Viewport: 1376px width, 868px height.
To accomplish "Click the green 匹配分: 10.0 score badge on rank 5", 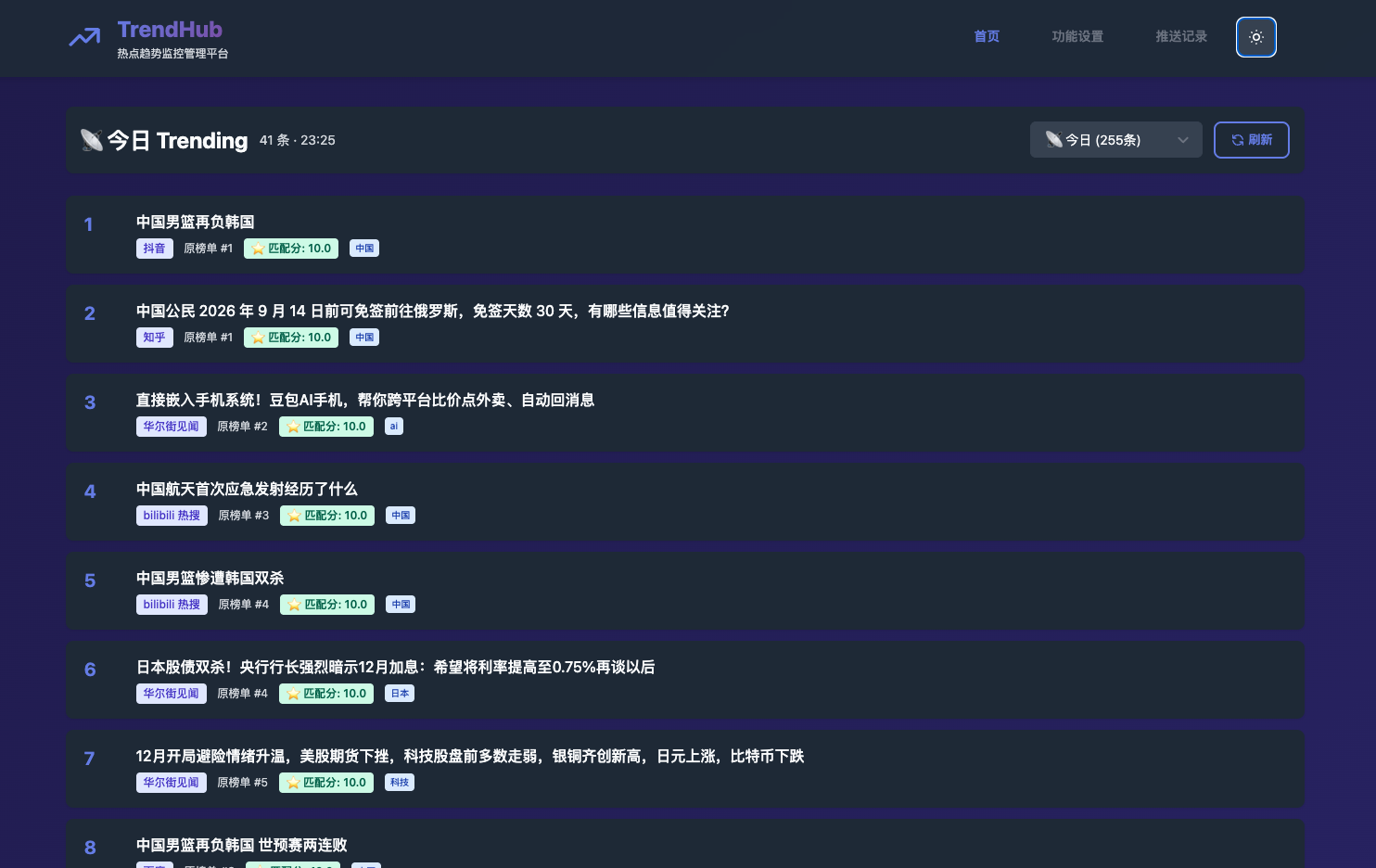I will click(x=326, y=604).
